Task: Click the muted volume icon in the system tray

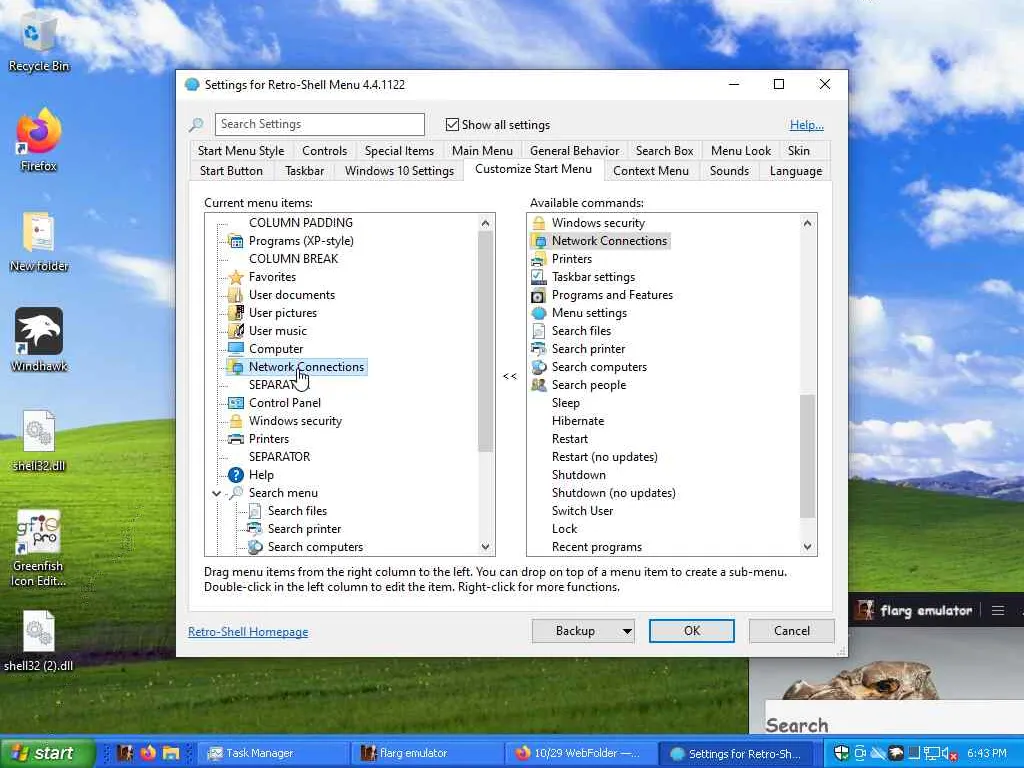Action: [949, 754]
